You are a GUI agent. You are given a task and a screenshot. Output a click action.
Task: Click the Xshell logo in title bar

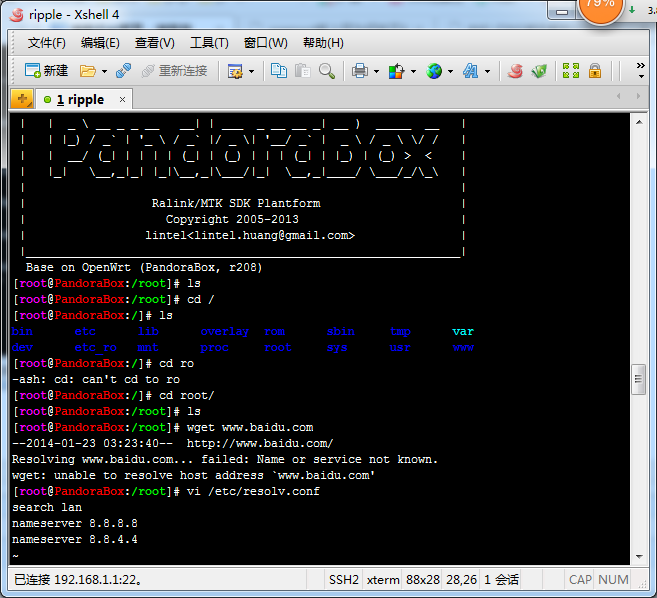tap(17, 15)
